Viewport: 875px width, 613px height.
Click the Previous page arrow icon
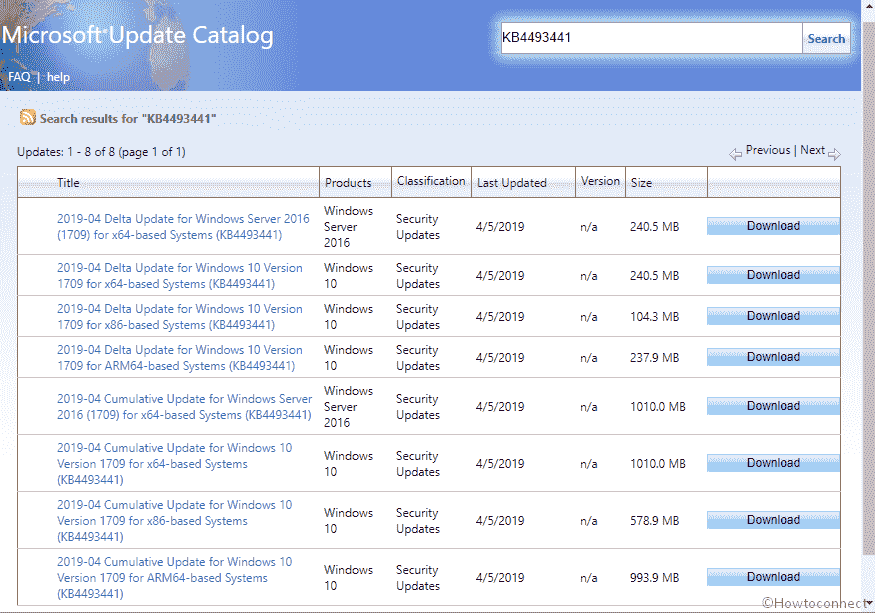click(735, 154)
